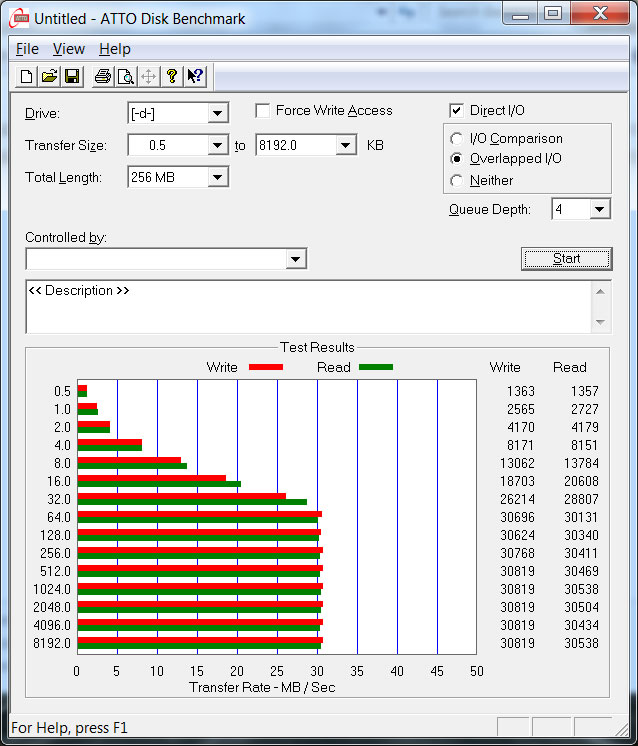Viewport: 638px width, 746px height.
Task: Minimize the ATTO Disk Benchmark window
Action: point(520,13)
